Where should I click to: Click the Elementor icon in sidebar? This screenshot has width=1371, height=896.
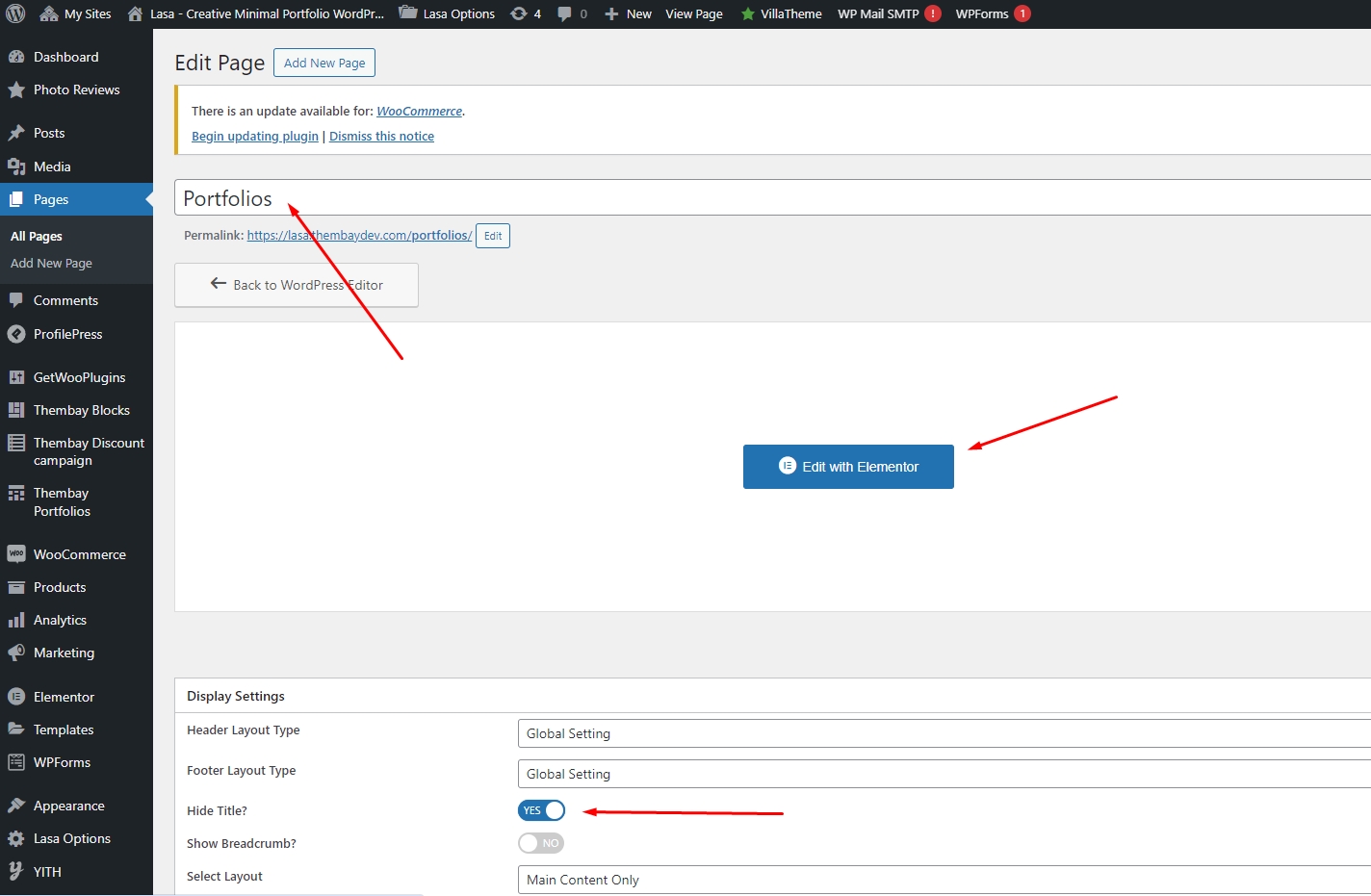[16, 697]
